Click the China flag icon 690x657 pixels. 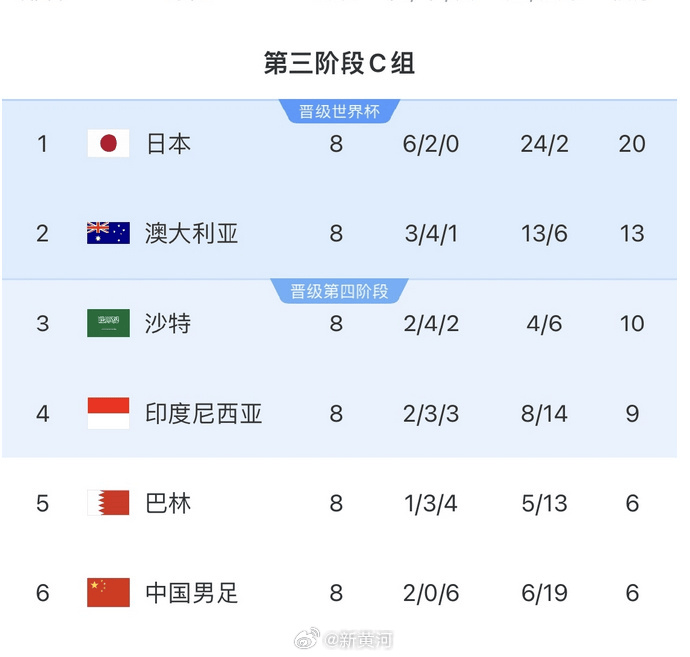pyautogui.click(x=108, y=593)
